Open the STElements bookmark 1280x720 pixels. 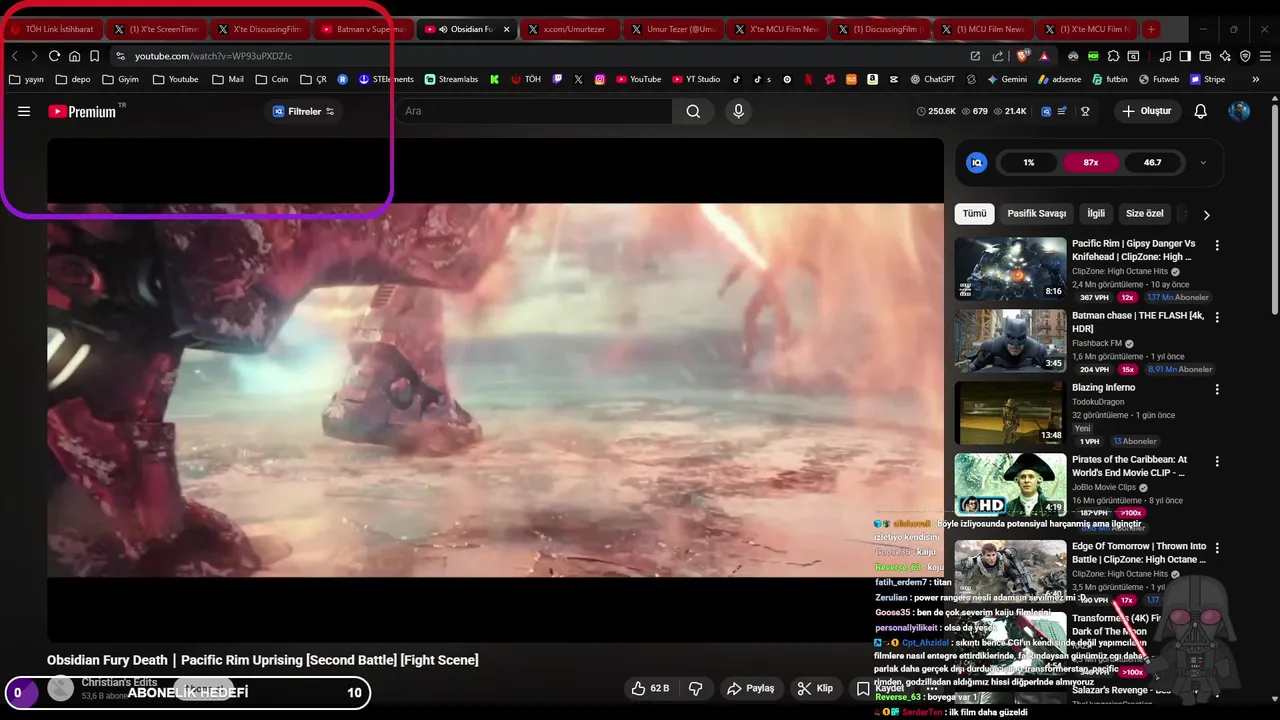pos(386,79)
